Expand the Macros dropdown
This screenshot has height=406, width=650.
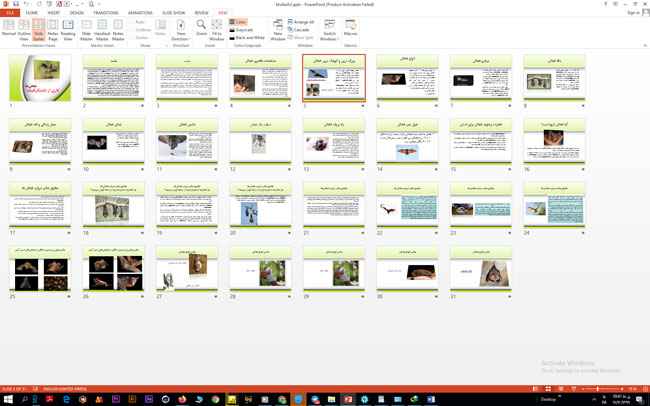click(x=351, y=28)
